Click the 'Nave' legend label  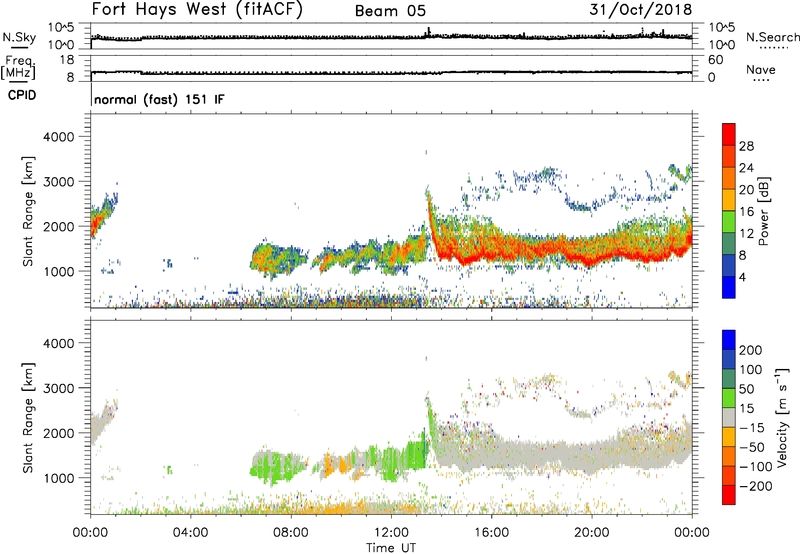click(761, 69)
